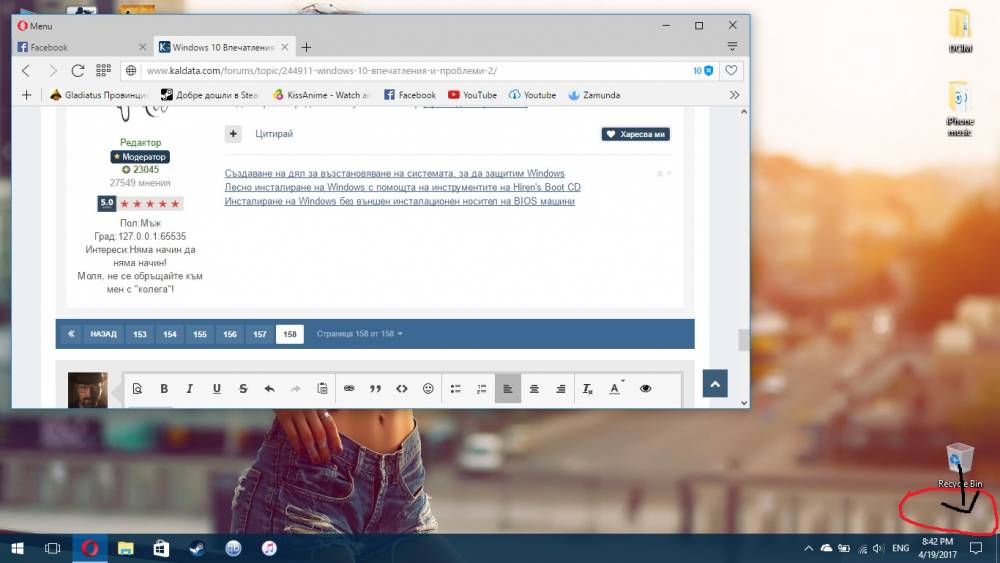Open a new browser tab
The width and height of the screenshot is (1000, 563).
point(307,47)
